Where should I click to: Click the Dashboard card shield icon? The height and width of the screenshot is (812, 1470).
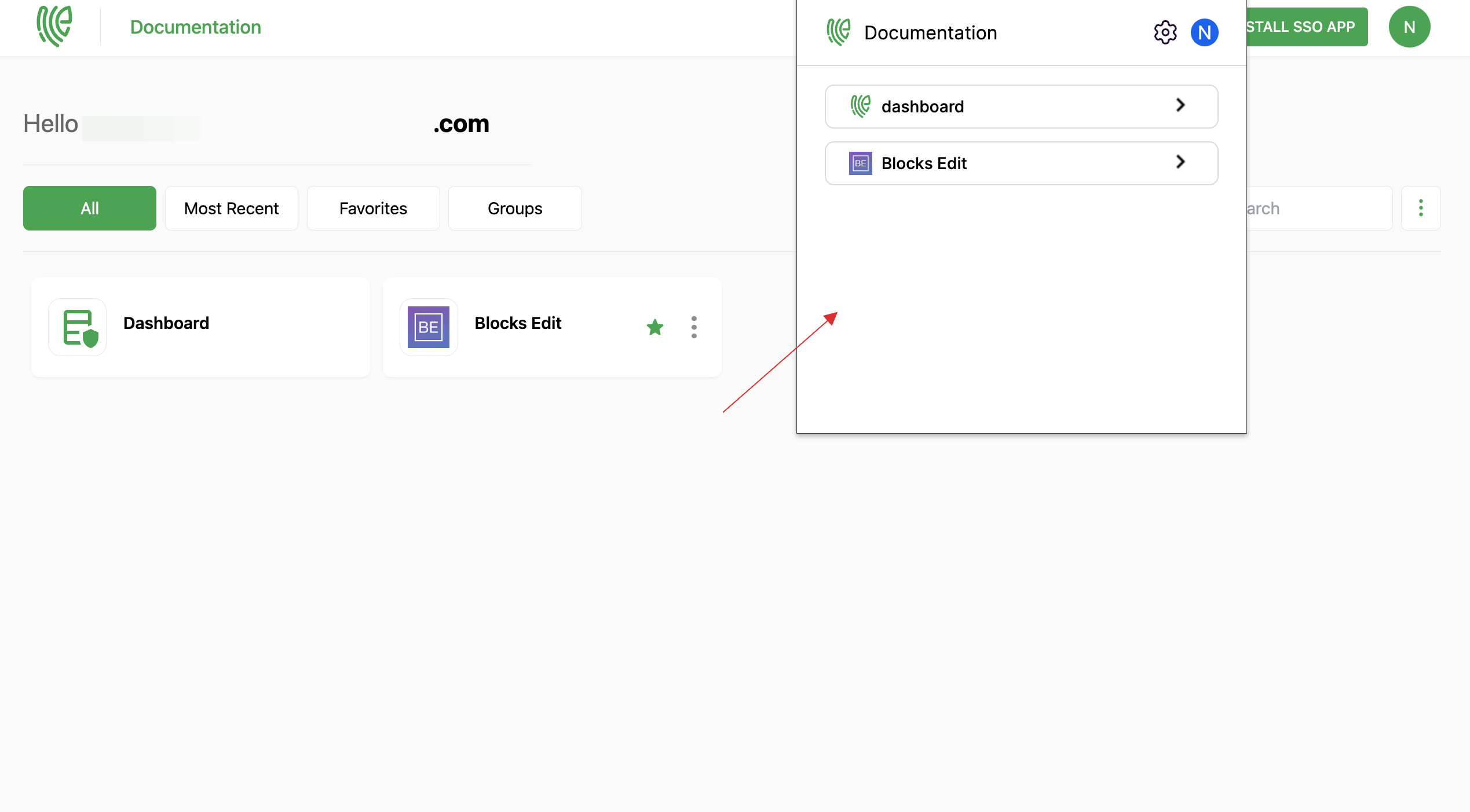click(x=77, y=327)
